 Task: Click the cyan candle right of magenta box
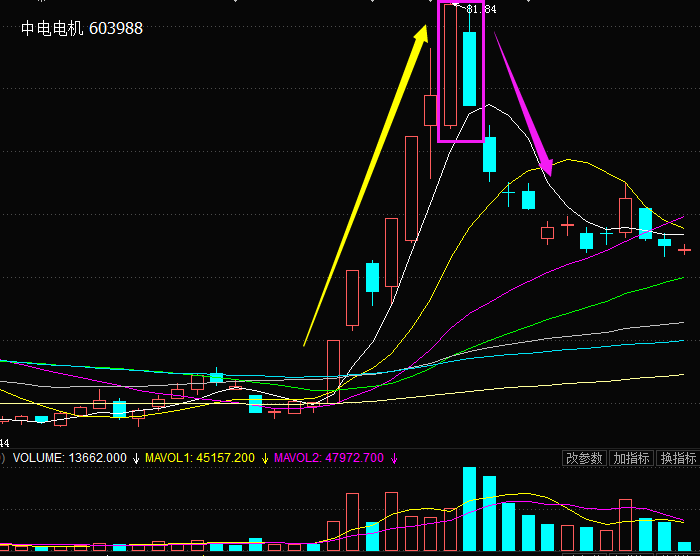489,154
